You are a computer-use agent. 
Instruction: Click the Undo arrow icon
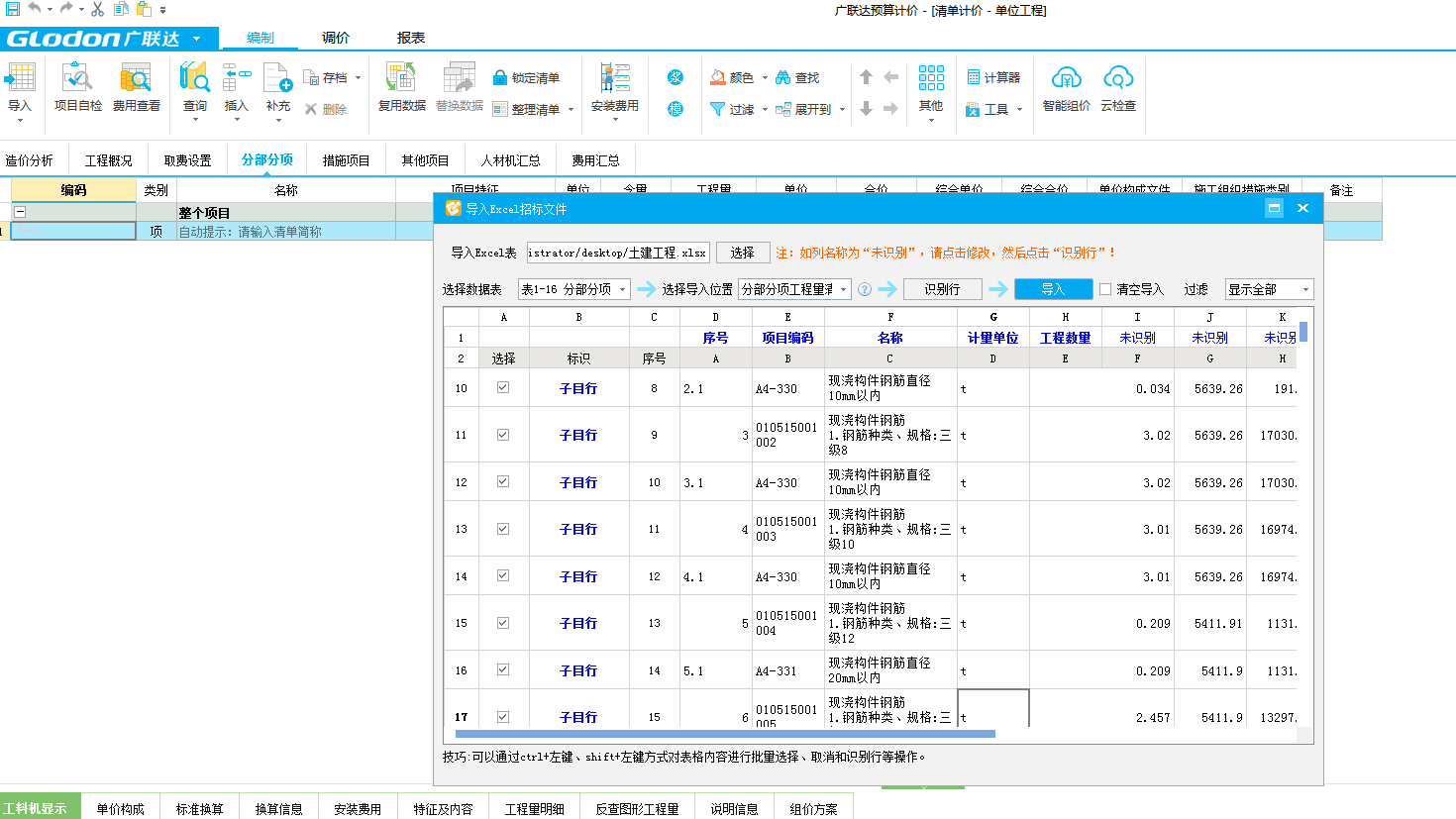coord(35,9)
